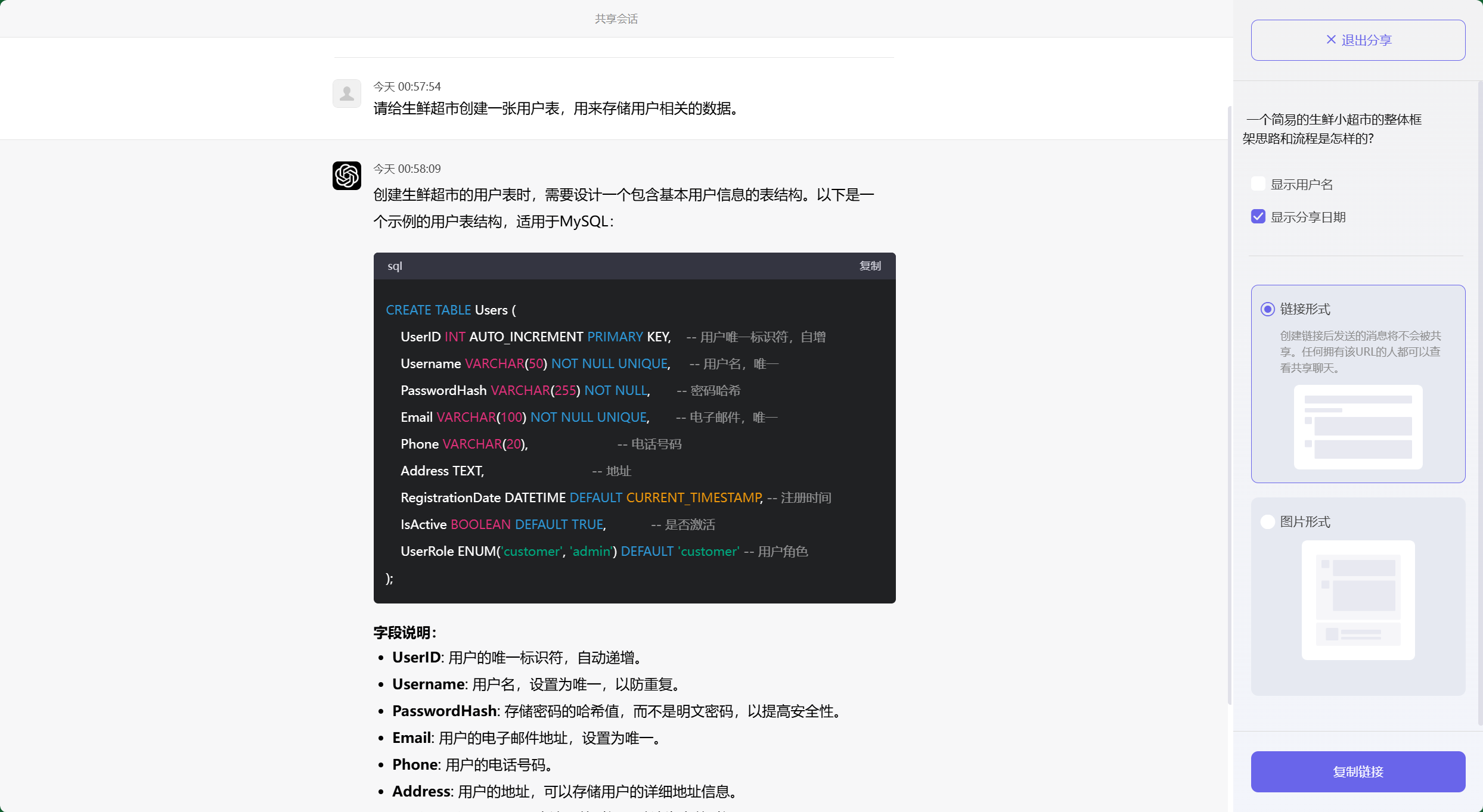
Task: Click the 复制链接 button to copy the link
Action: [x=1358, y=771]
